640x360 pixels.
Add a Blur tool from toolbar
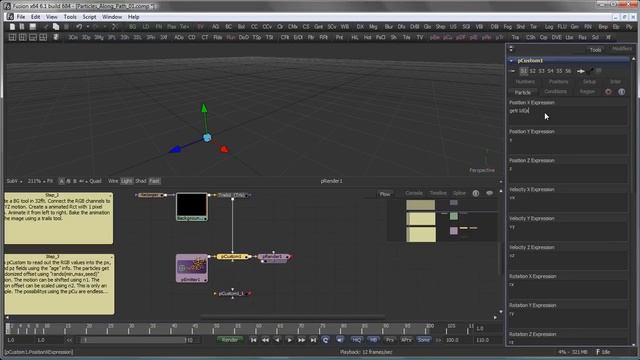point(389,27)
